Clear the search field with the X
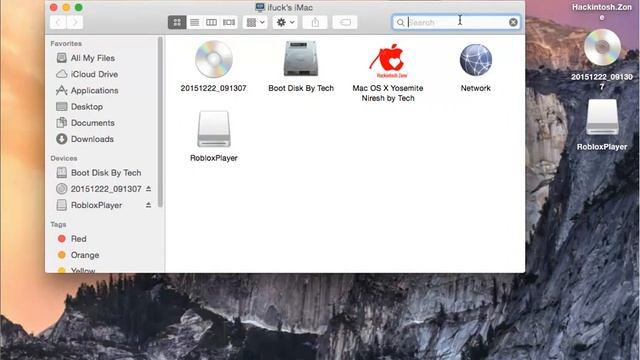 point(513,22)
